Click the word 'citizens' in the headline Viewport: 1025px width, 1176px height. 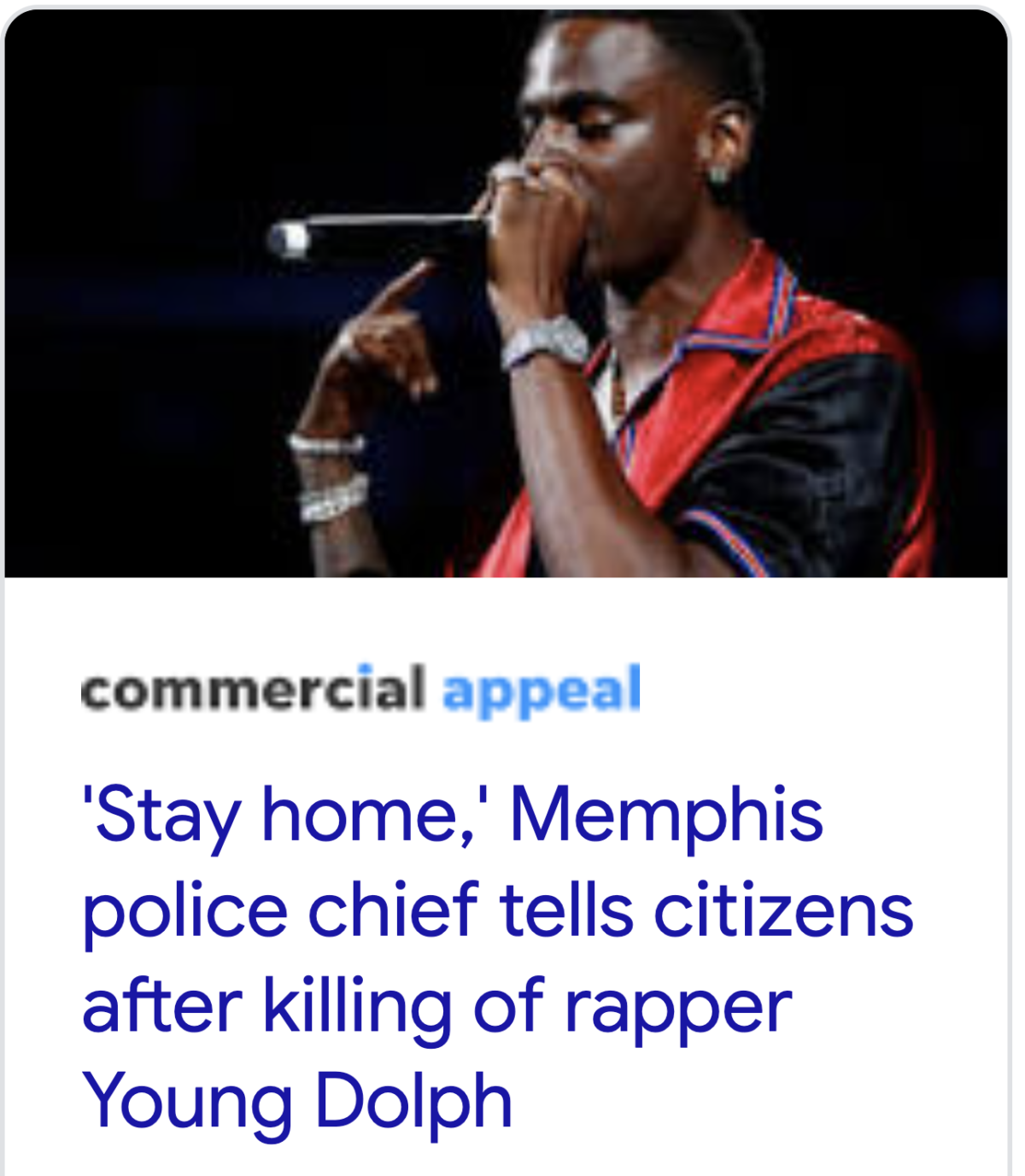pos(784,911)
